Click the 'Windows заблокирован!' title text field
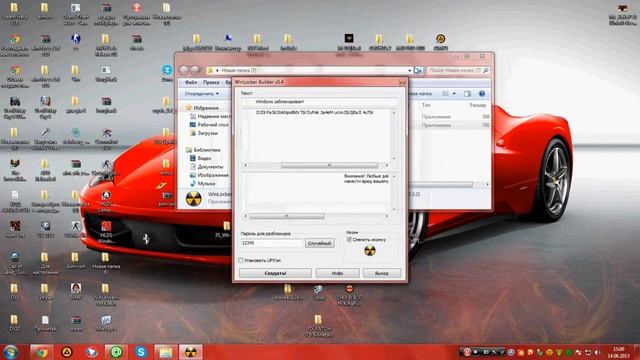 point(320,102)
